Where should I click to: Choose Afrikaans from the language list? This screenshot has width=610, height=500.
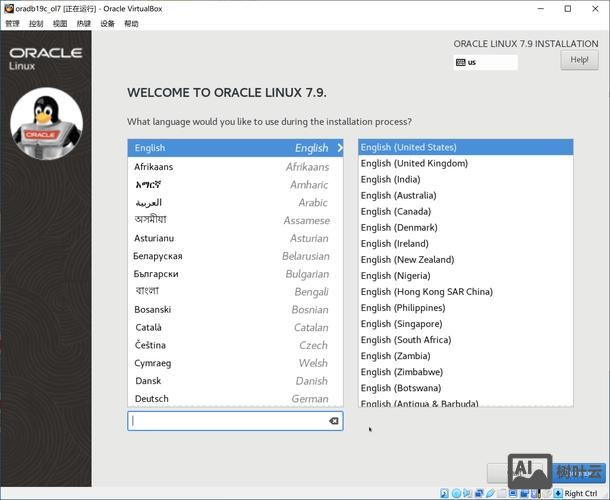point(235,167)
